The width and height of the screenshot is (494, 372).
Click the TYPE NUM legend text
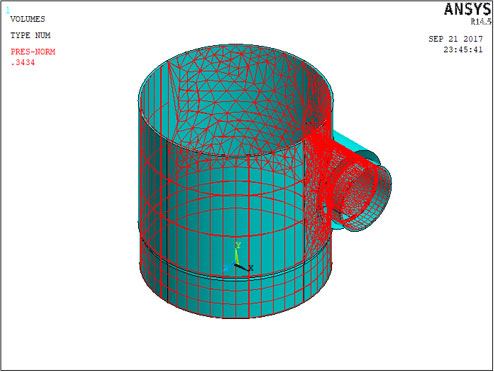tap(30, 35)
